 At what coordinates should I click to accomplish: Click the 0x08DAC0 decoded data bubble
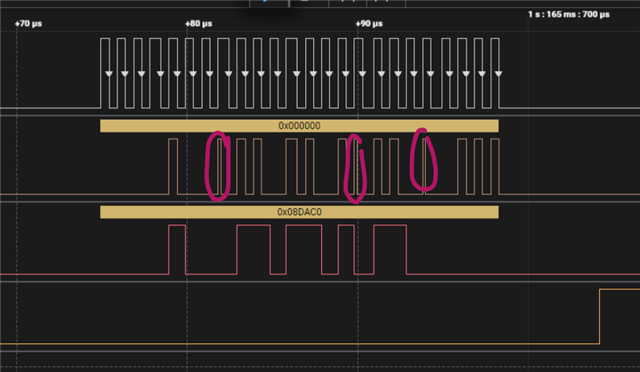[x=299, y=212]
